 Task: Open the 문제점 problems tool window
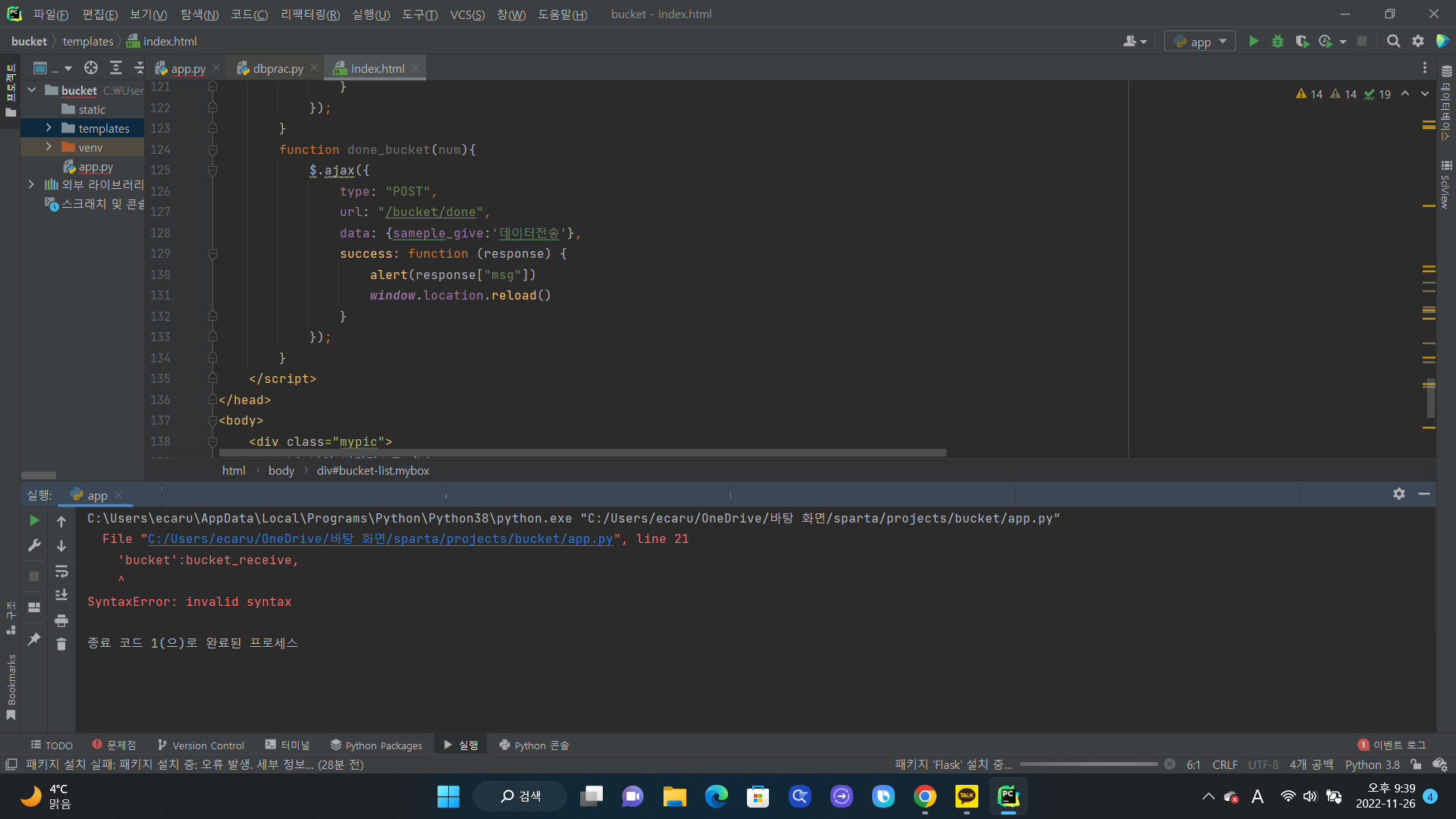coord(115,745)
